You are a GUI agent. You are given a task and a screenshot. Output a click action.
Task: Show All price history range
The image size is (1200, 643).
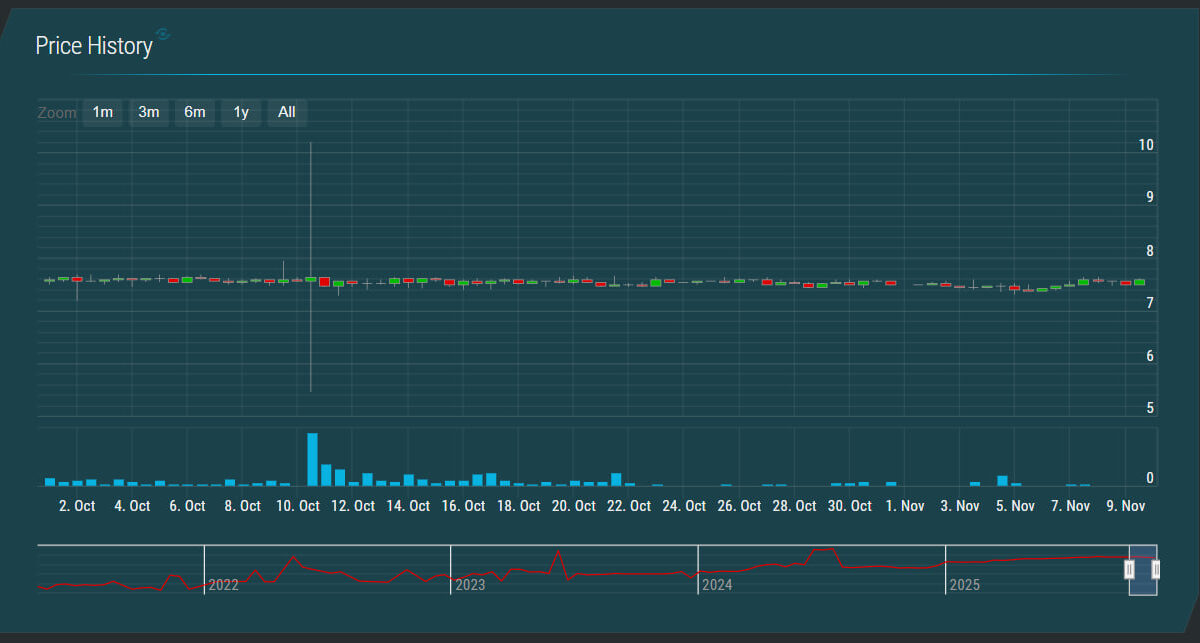click(x=287, y=112)
